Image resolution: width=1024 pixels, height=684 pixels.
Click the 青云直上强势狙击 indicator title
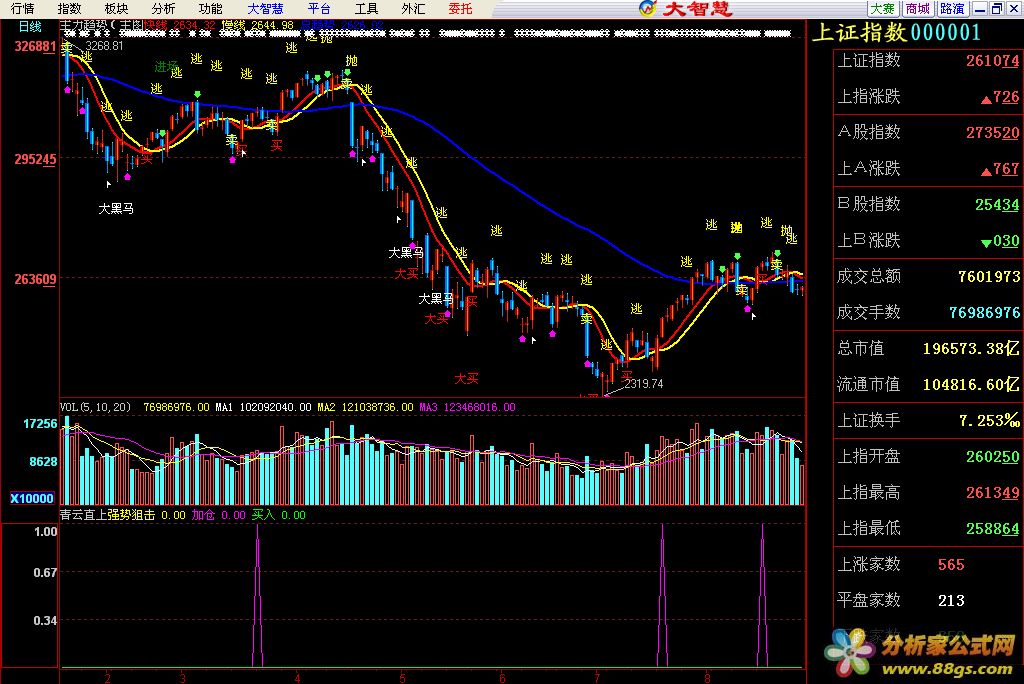pos(108,515)
